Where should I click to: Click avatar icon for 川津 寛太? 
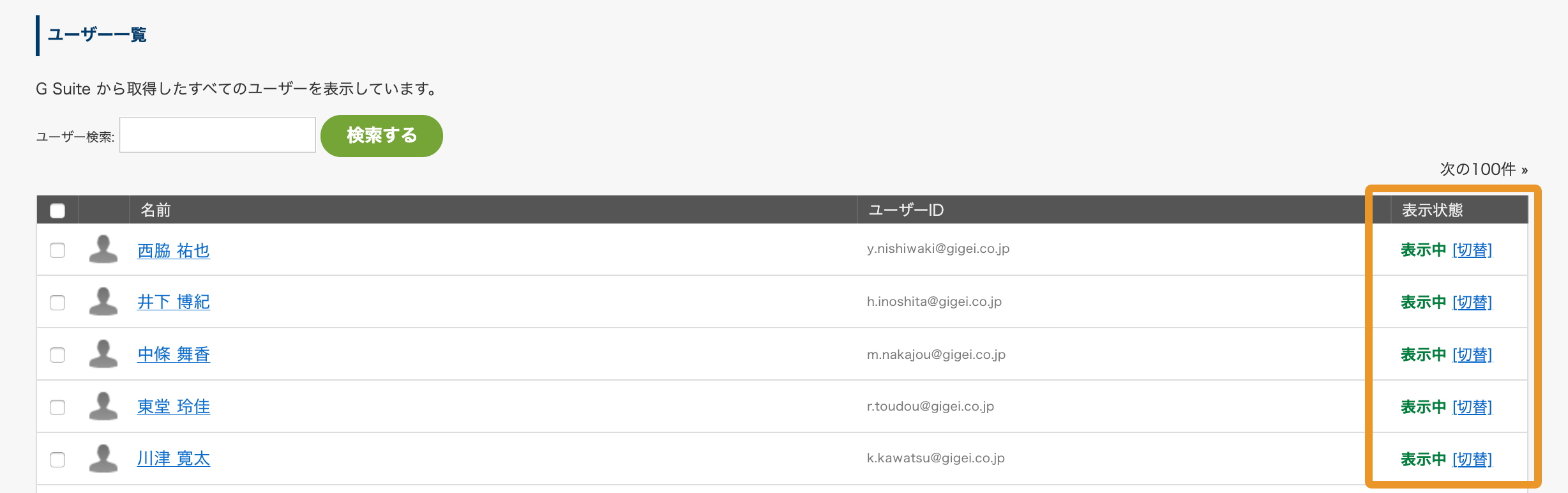[x=103, y=459]
